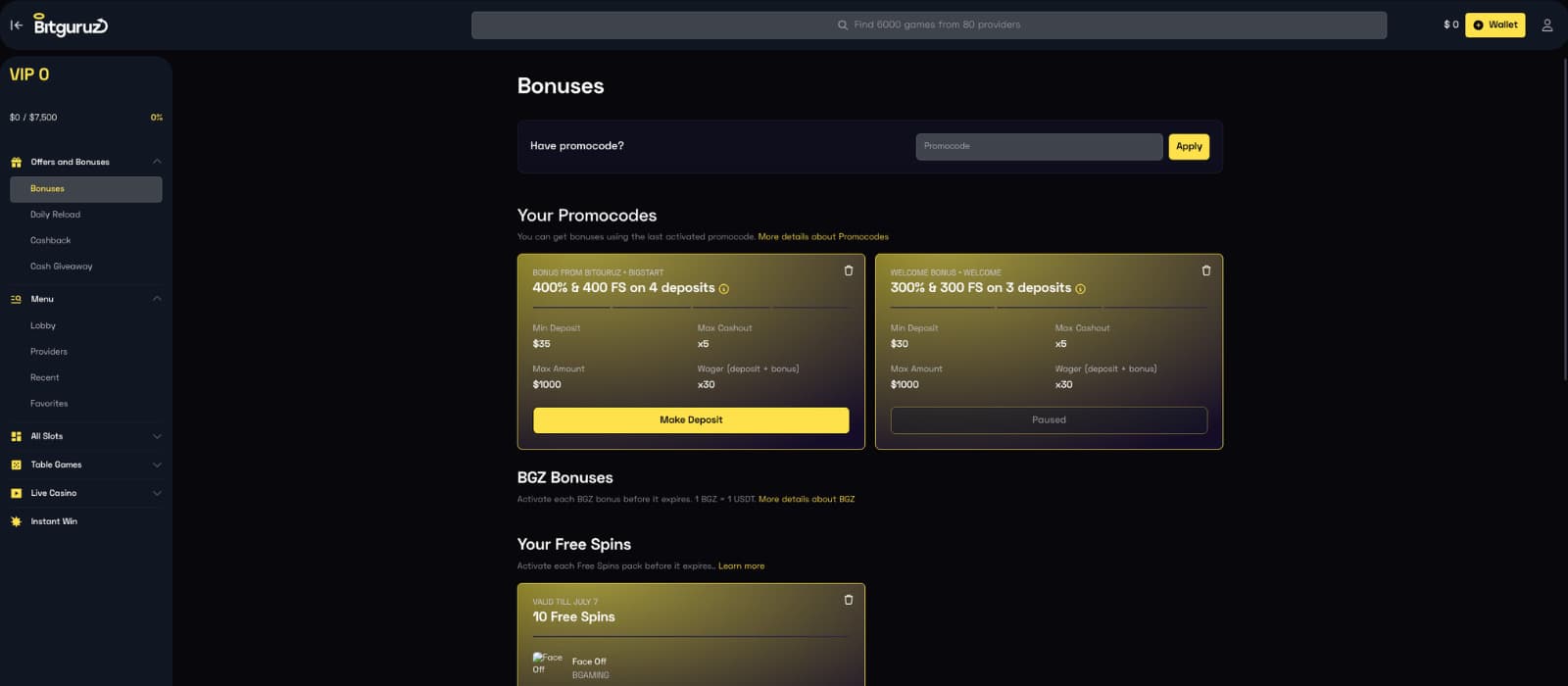This screenshot has height=686, width=1568.
Task: Expand the All Slots chevron
Action: [157, 436]
